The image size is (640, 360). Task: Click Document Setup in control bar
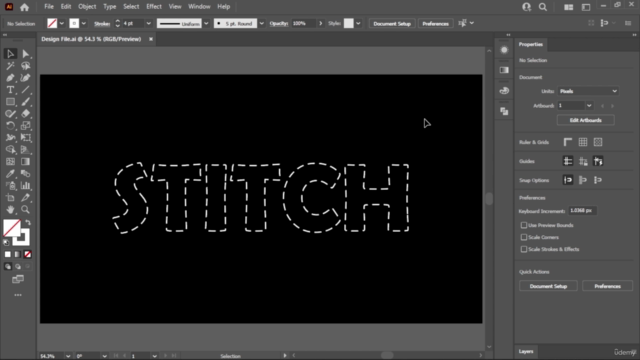pos(392,24)
